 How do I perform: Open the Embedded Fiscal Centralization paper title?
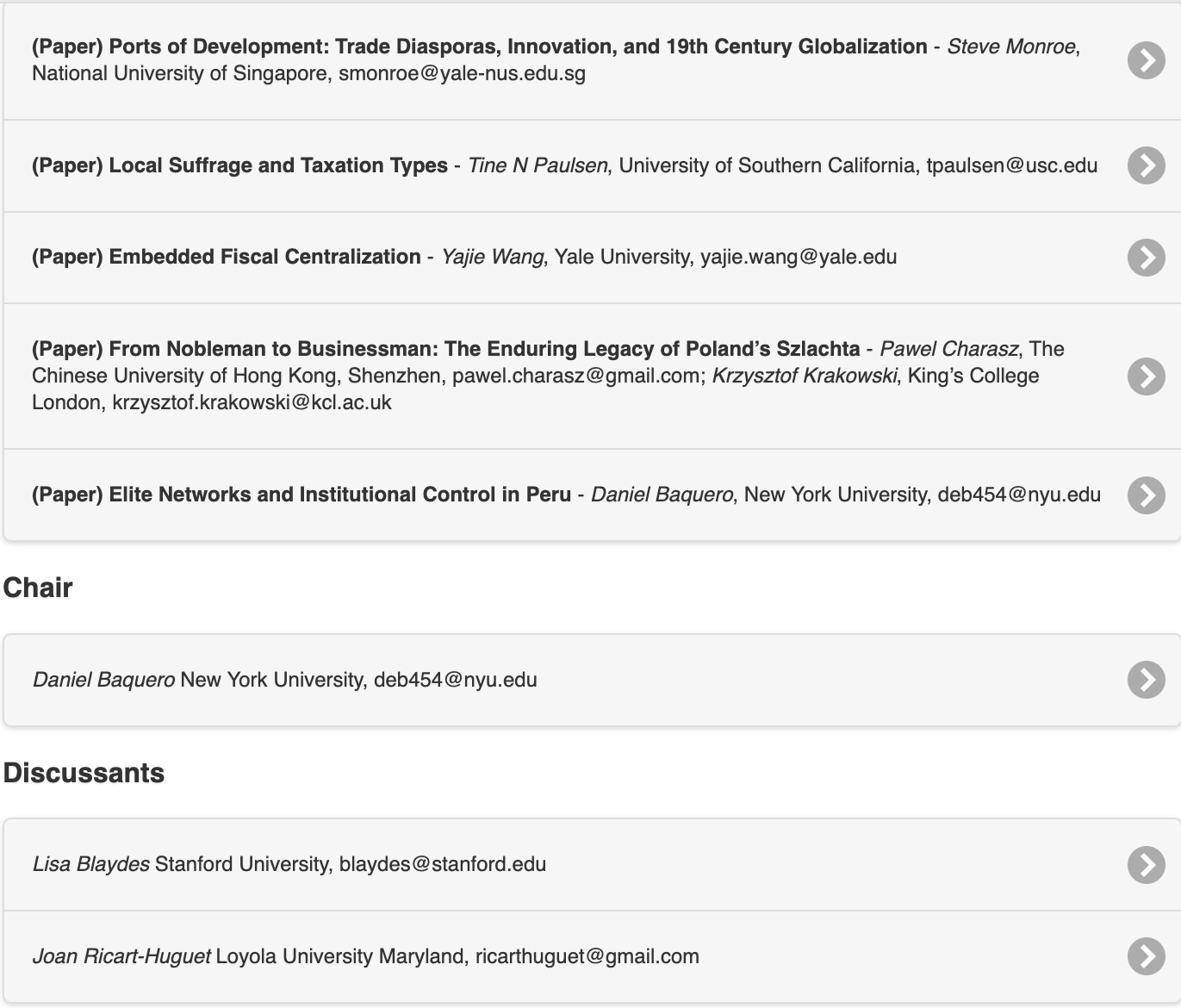(226, 257)
